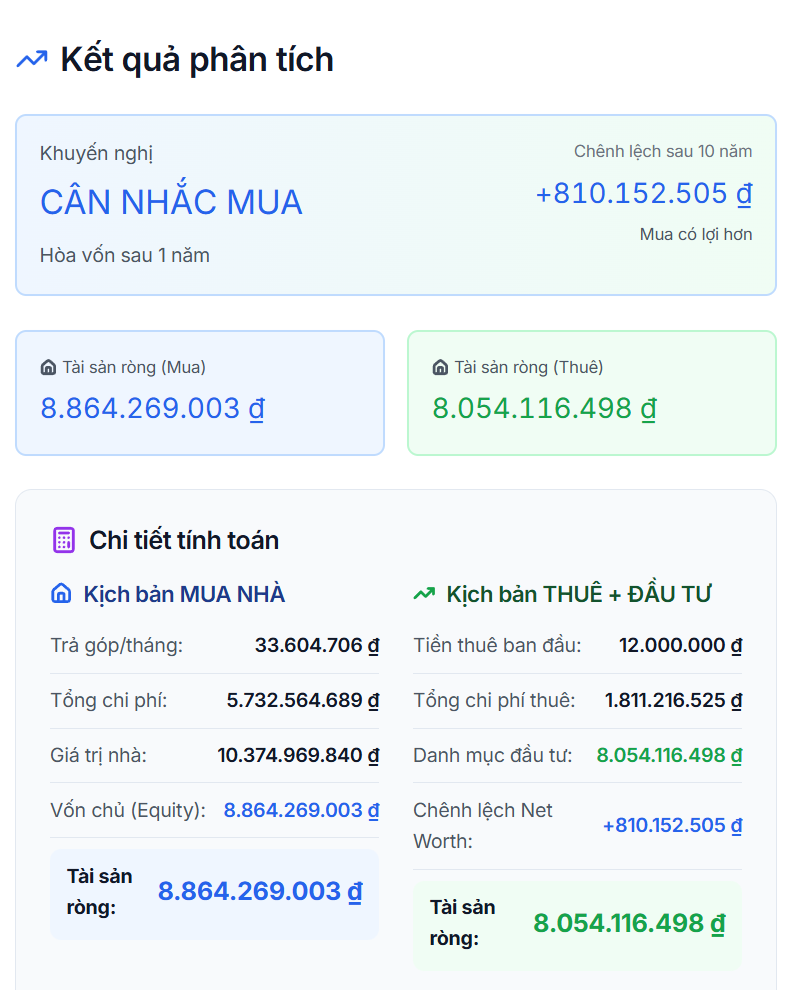The image size is (798, 990).
Task: Click the Chi tiết tính toán heading
Action: click(x=184, y=540)
